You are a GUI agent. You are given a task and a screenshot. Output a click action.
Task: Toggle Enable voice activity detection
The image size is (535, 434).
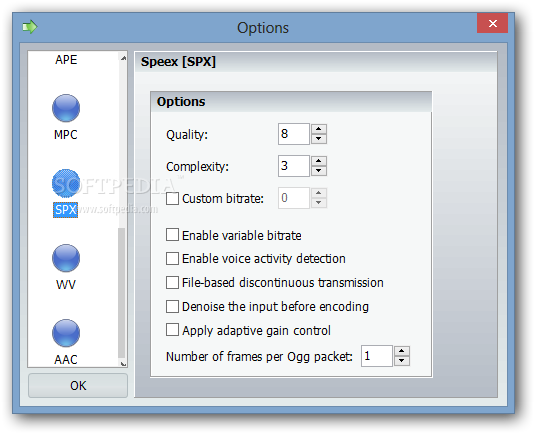pyautogui.click(x=172, y=259)
